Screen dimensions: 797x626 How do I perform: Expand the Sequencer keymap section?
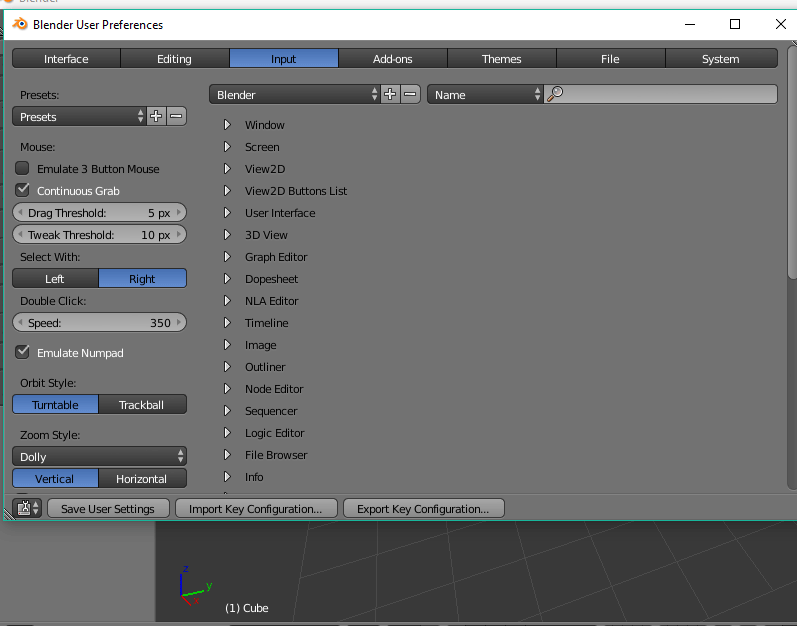[227, 411]
